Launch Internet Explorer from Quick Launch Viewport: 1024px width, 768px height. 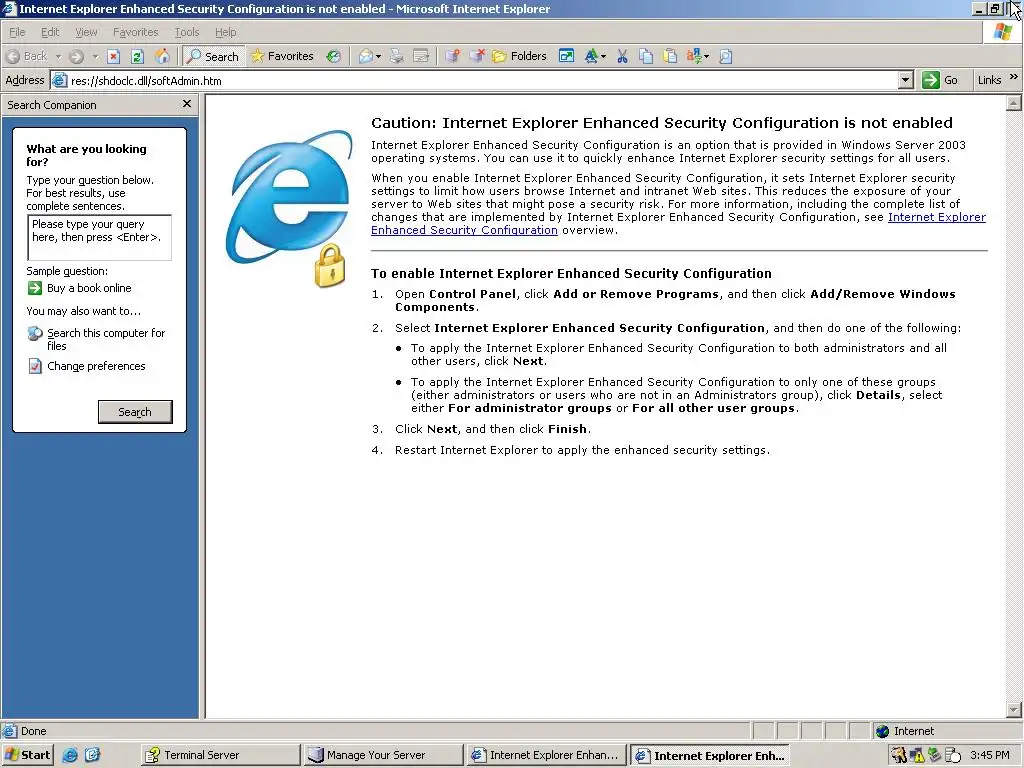tap(70, 755)
